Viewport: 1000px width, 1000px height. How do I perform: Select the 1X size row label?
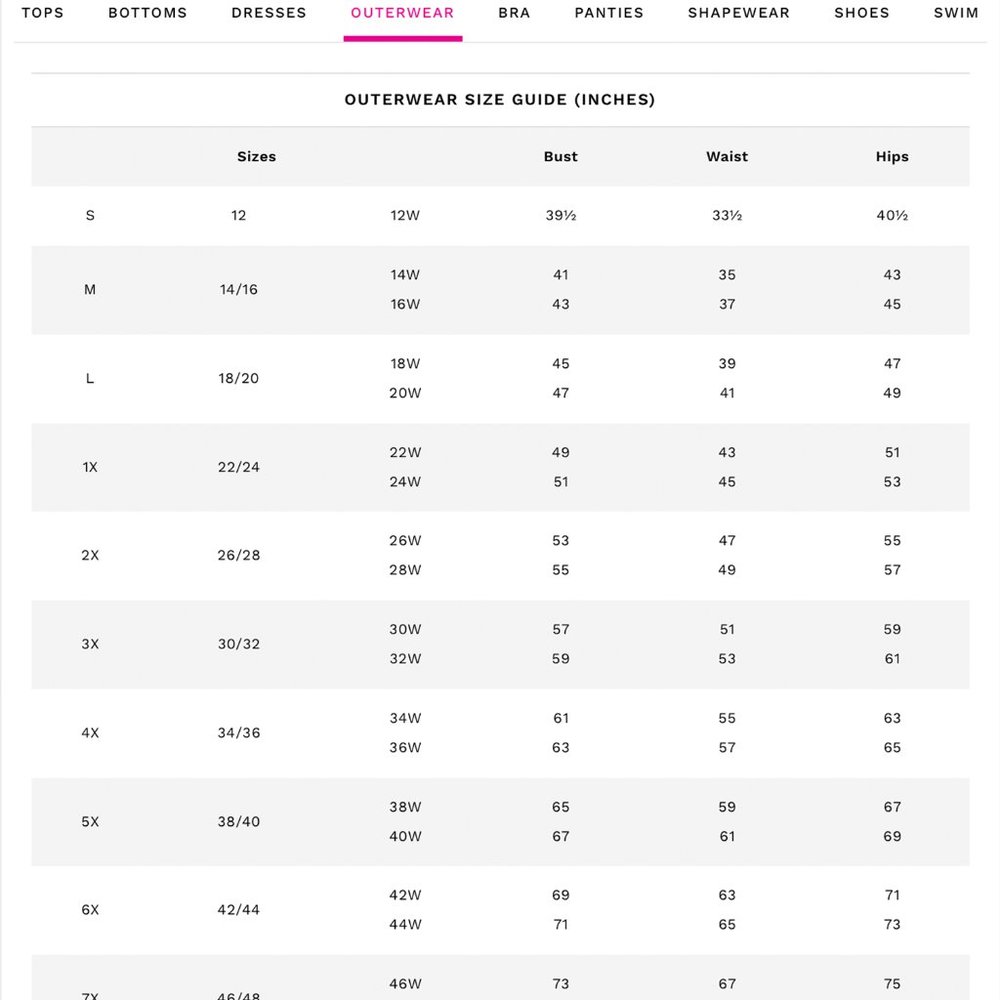click(90, 467)
